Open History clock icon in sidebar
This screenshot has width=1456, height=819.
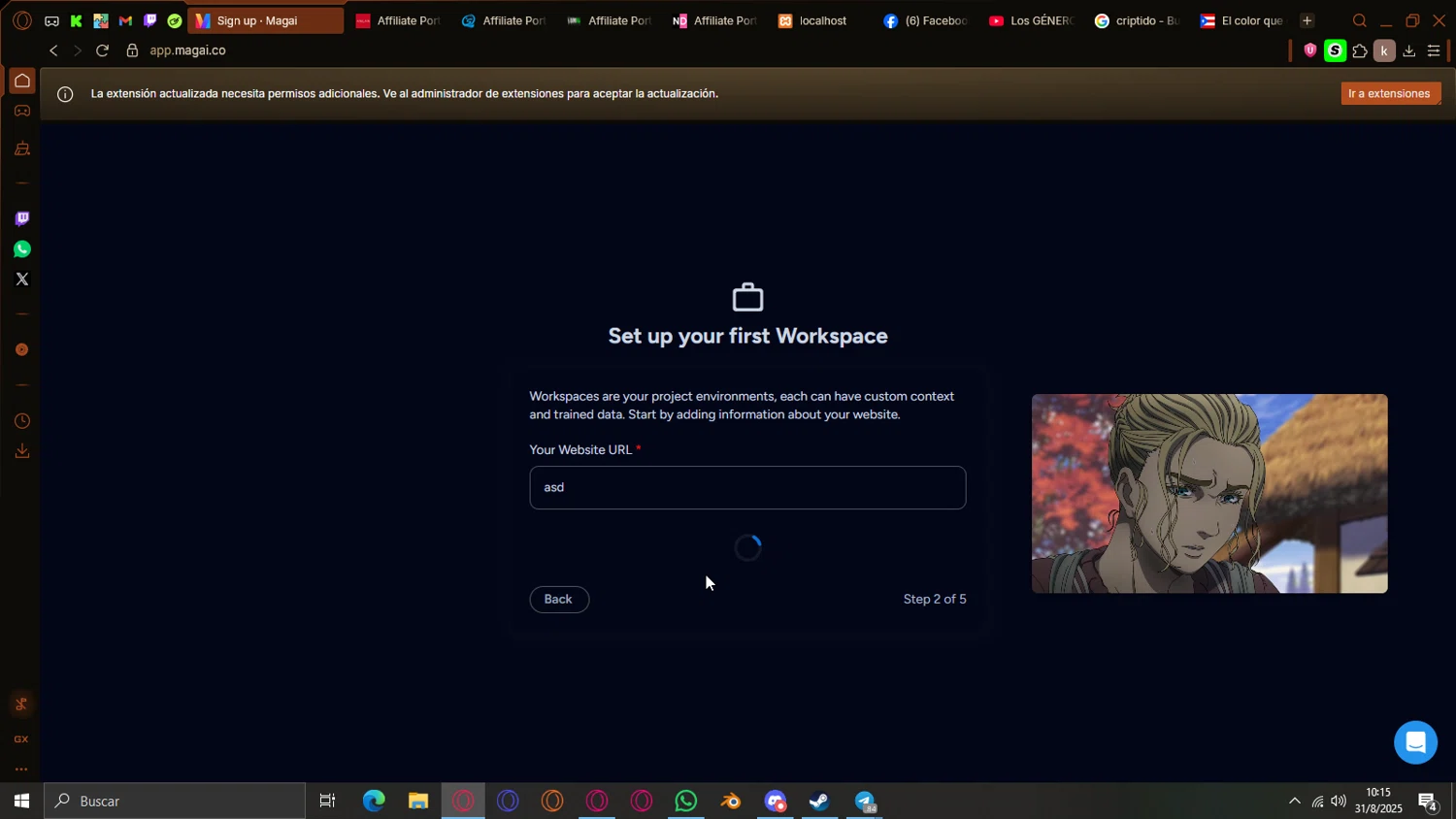[x=21, y=421]
